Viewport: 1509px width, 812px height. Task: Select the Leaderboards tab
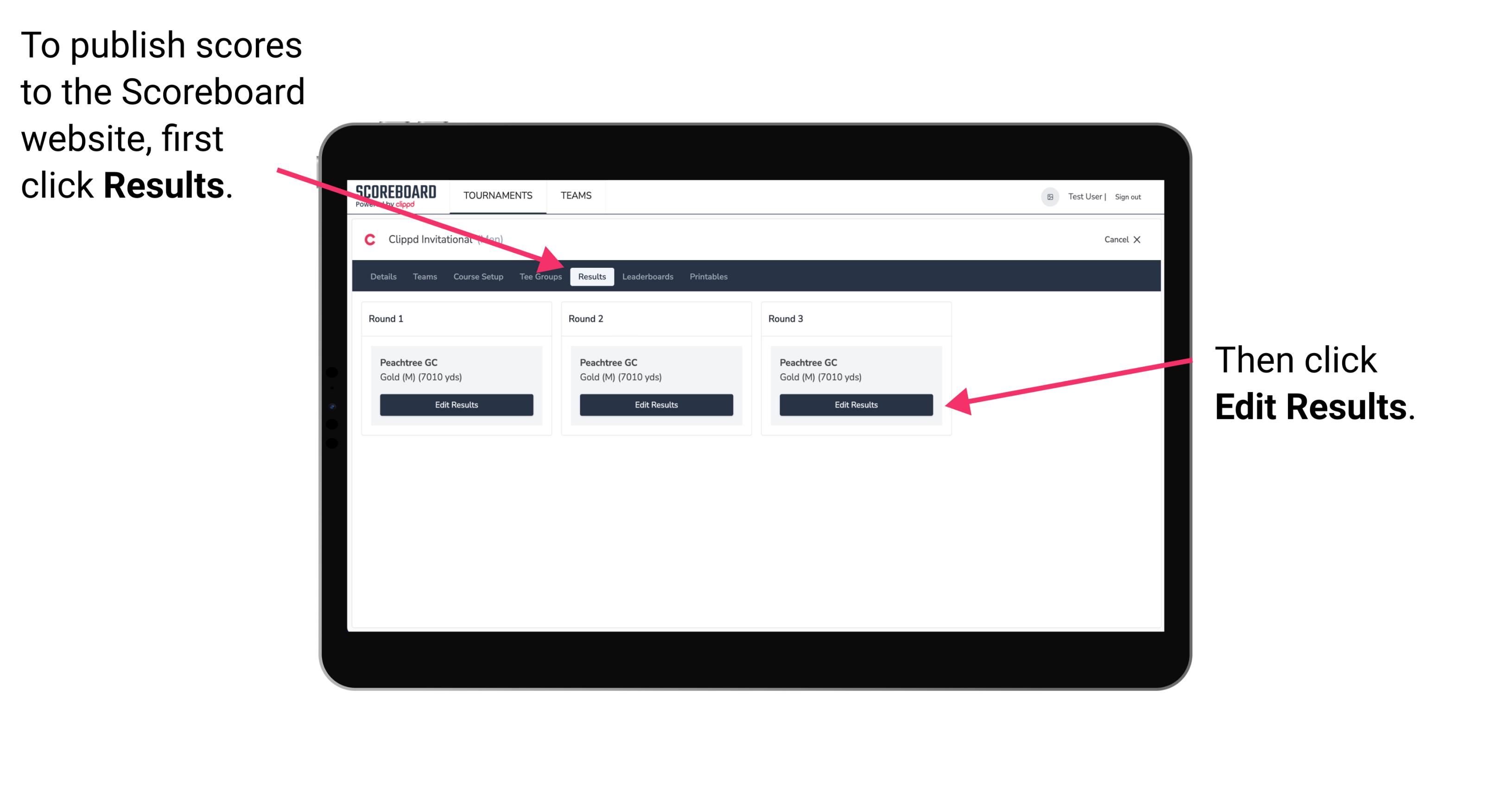coord(648,277)
